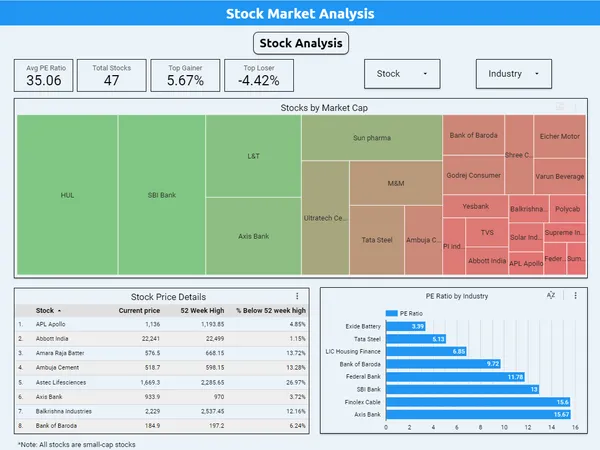Select the L&T treemap block

pyautogui.click(x=253, y=156)
